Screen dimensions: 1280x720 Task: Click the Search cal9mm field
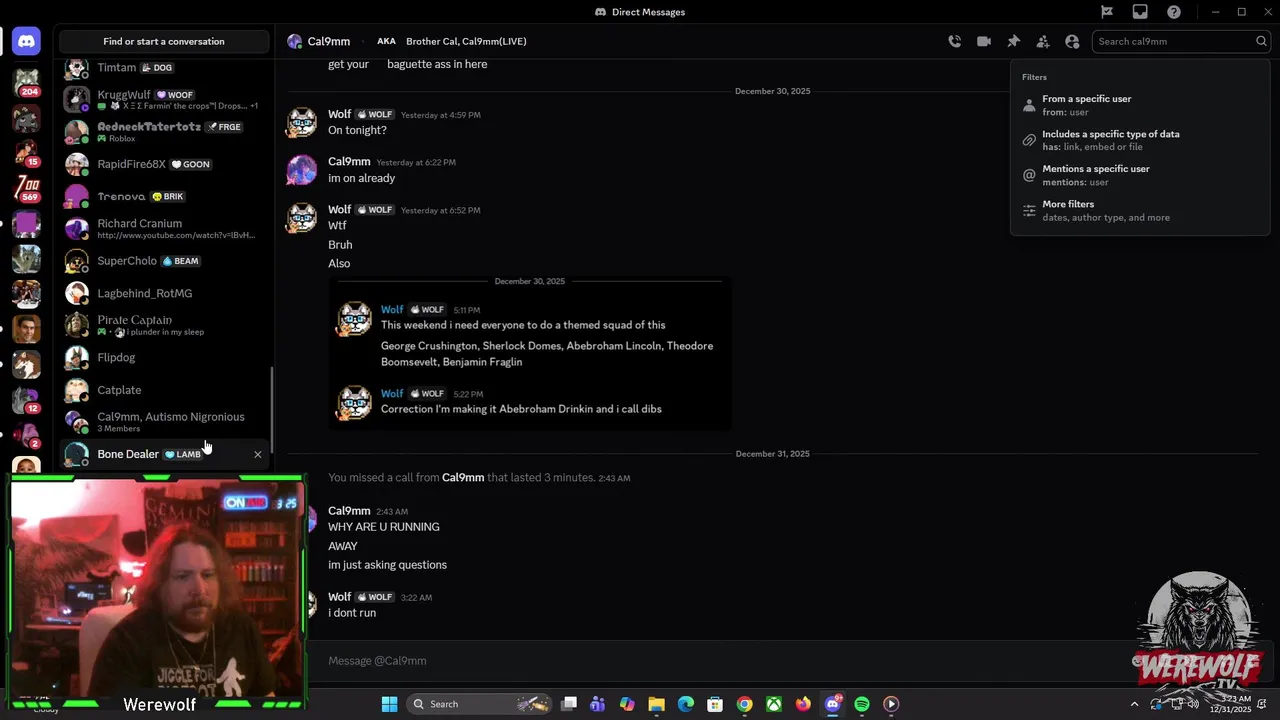coord(1181,41)
